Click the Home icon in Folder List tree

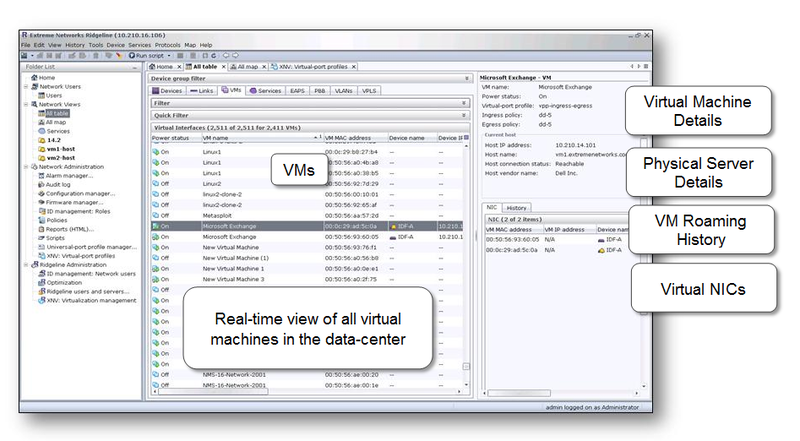(34, 78)
